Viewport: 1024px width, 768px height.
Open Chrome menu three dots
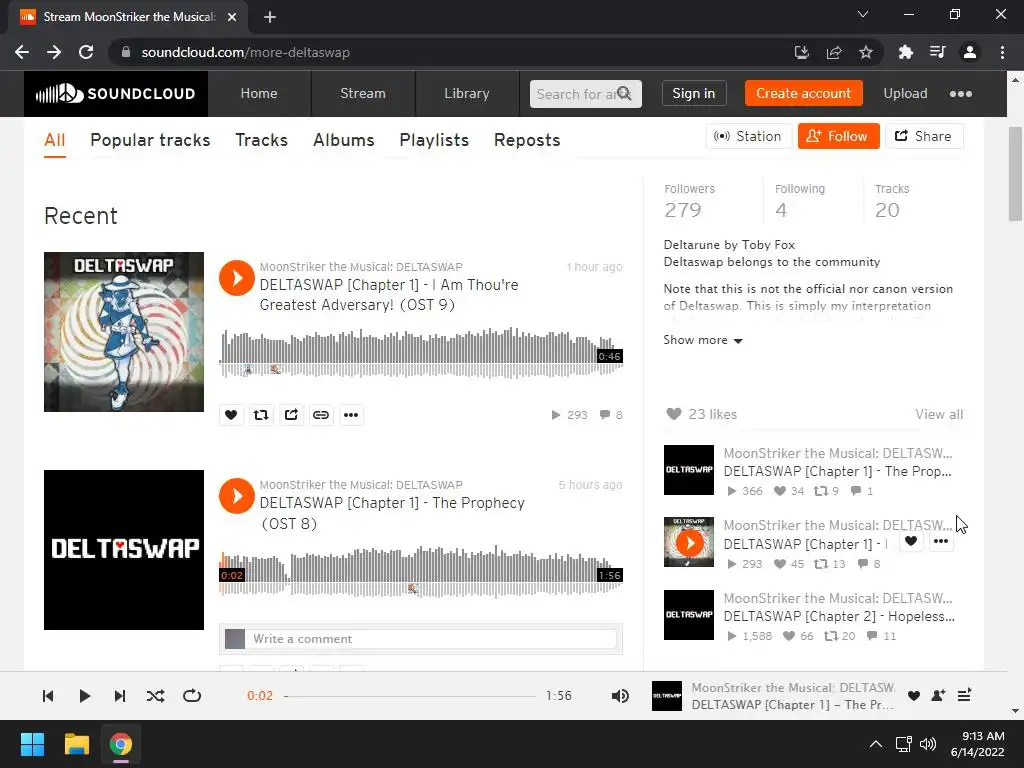click(1002, 52)
